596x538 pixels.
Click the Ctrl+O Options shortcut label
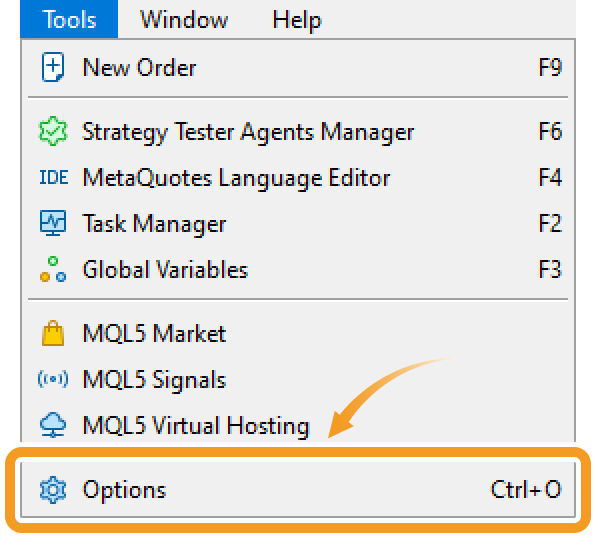pos(526,489)
